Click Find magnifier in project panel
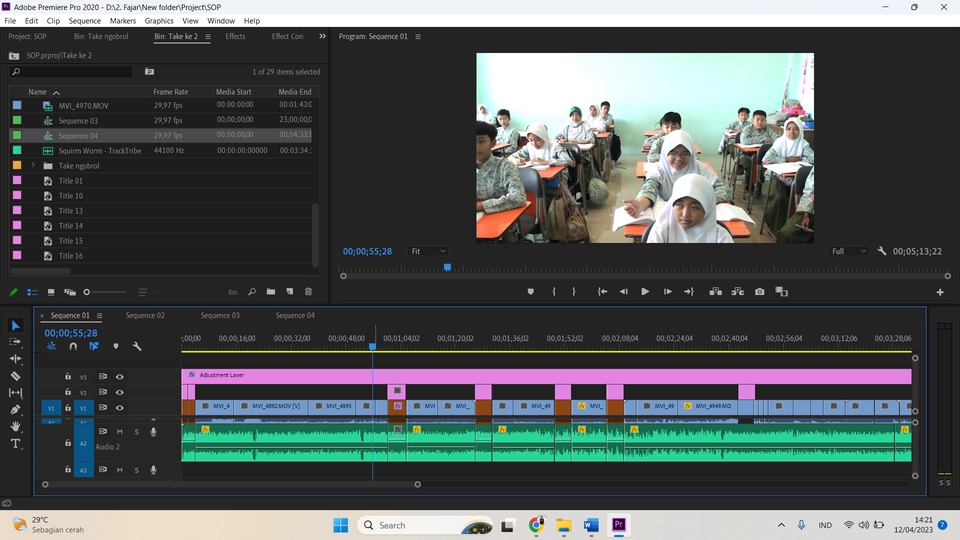The image size is (960, 540). [x=252, y=292]
